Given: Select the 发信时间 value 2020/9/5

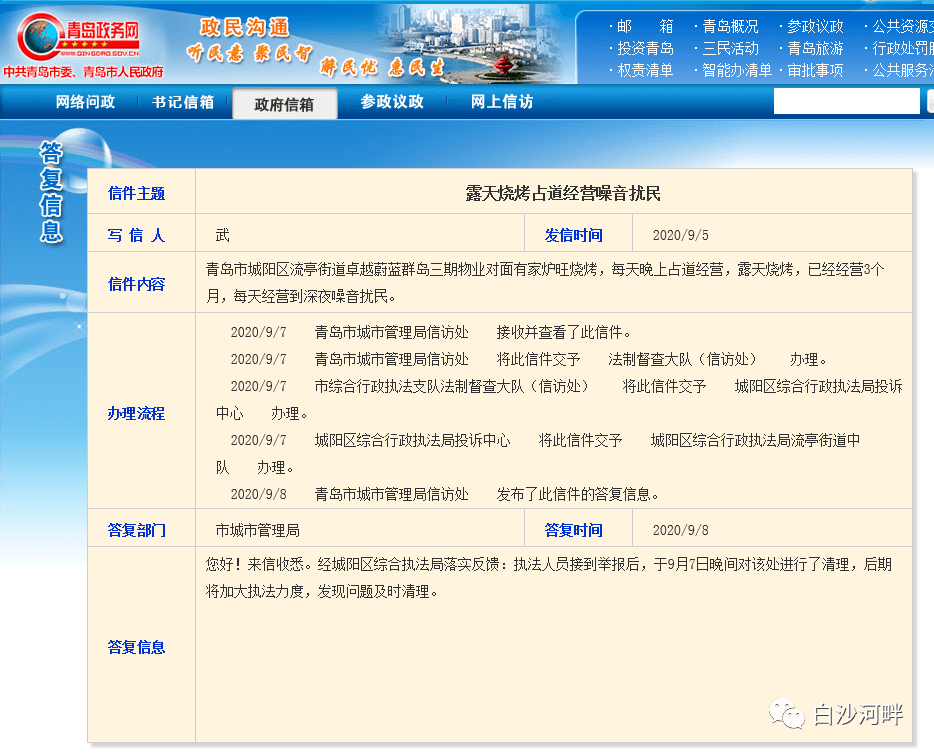Looking at the screenshot, I should point(680,235).
